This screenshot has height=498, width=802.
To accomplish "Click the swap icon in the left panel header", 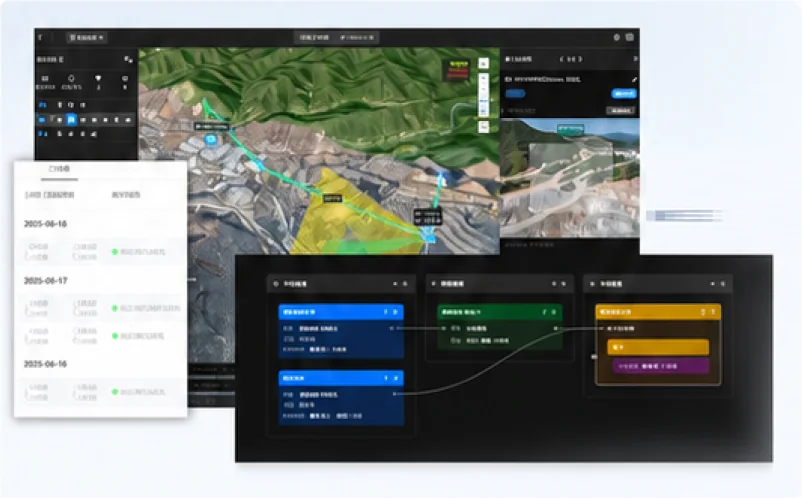I will 128,59.
